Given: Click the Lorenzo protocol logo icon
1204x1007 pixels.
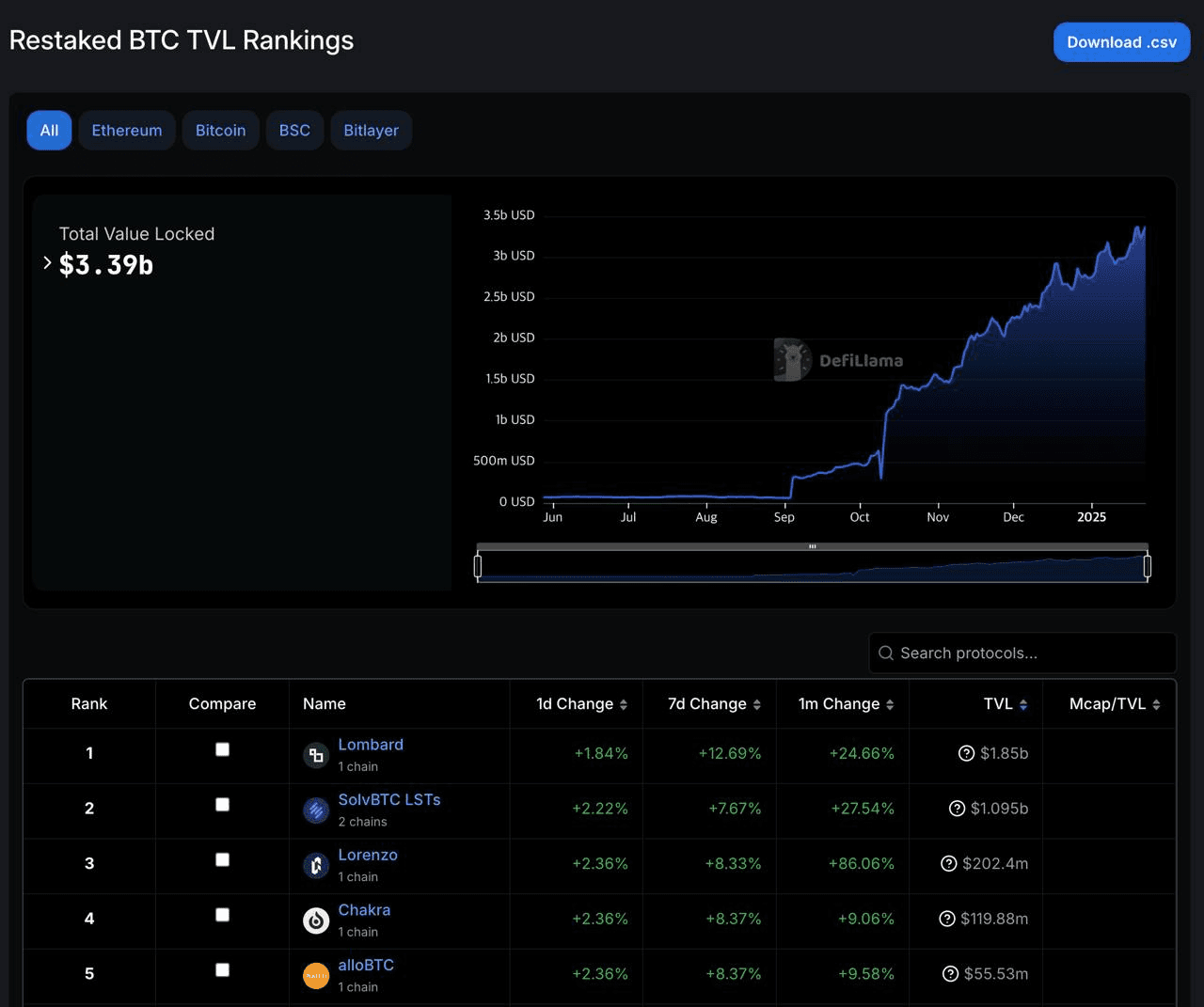Looking at the screenshot, I should pos(316,865).
